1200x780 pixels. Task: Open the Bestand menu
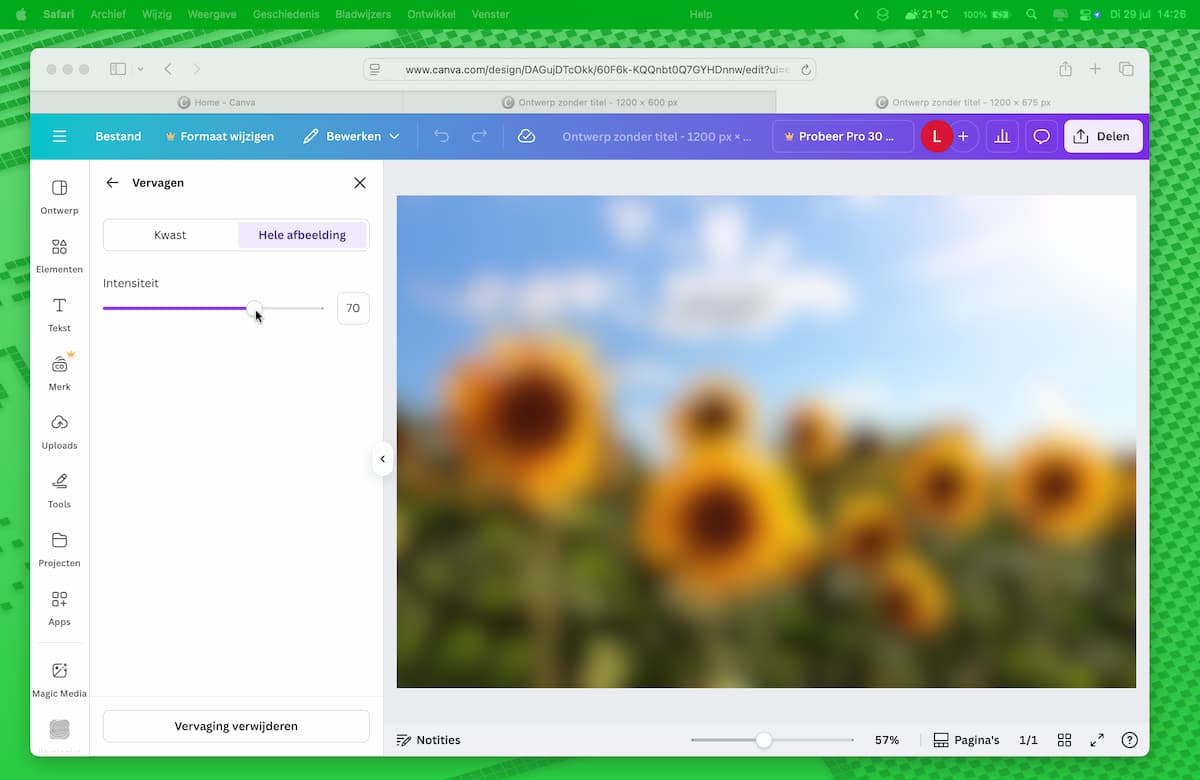pos(118,136)
